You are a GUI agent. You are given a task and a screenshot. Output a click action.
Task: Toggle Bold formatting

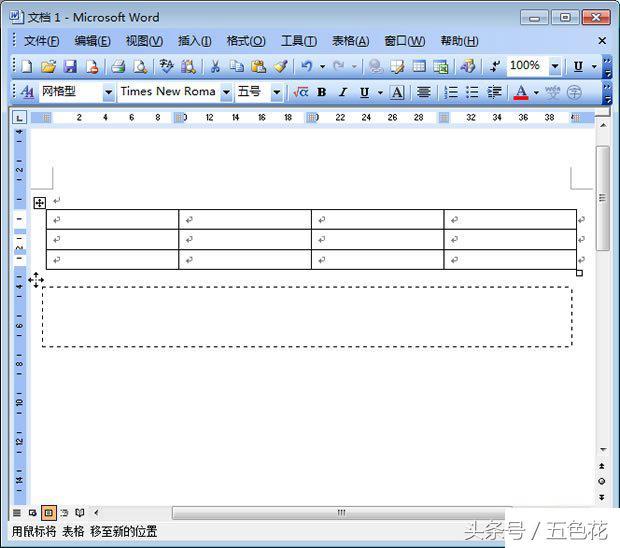coord(321,92)
